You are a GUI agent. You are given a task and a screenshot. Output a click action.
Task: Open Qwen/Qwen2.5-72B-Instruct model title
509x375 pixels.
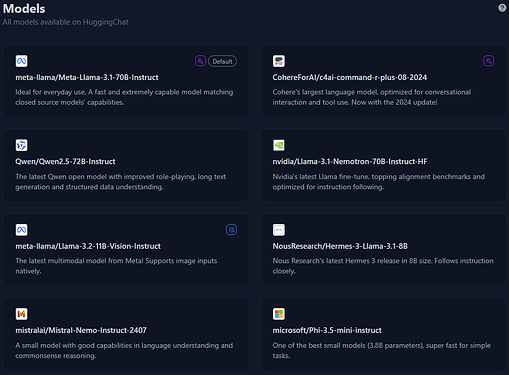[65, 162]
